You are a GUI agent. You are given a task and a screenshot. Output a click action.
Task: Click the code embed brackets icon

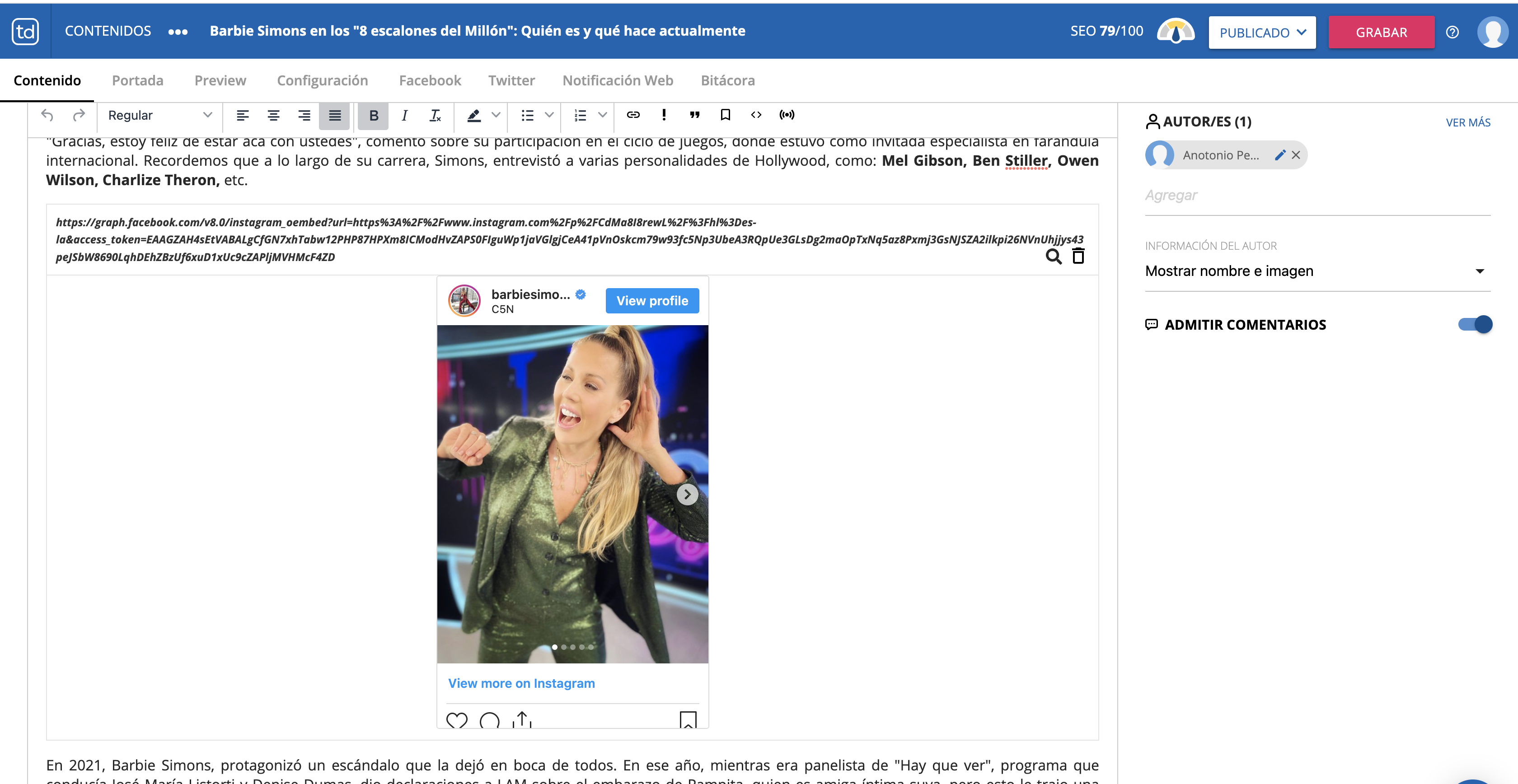(x=756, y=115)
